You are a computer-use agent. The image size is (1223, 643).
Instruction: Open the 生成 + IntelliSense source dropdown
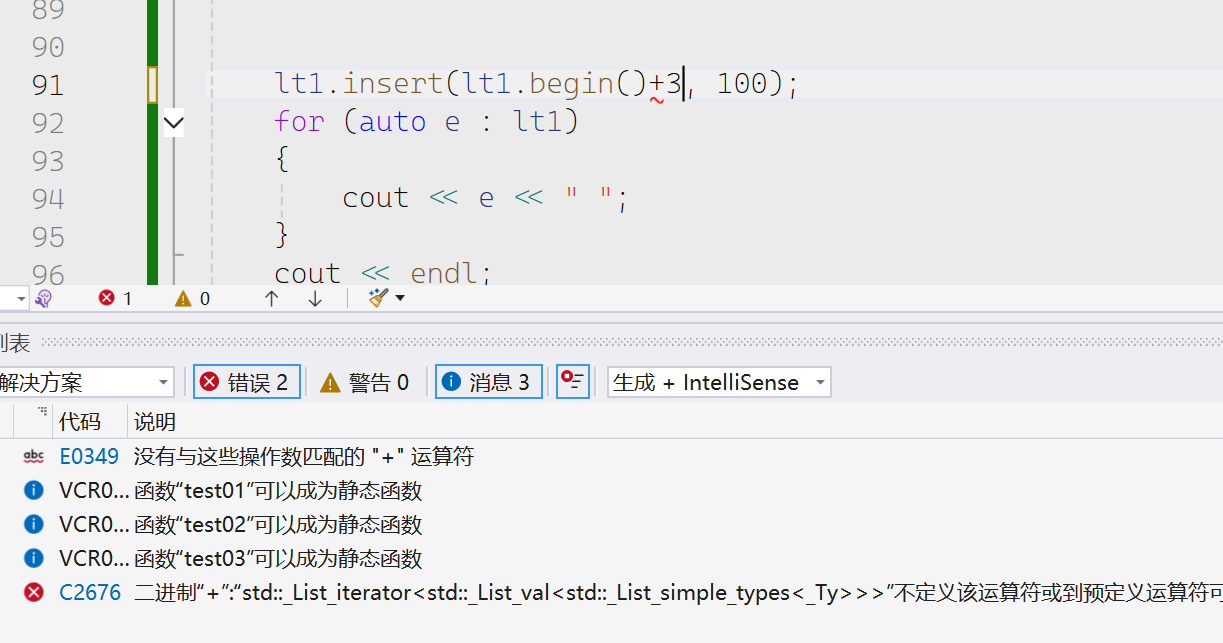718,382
